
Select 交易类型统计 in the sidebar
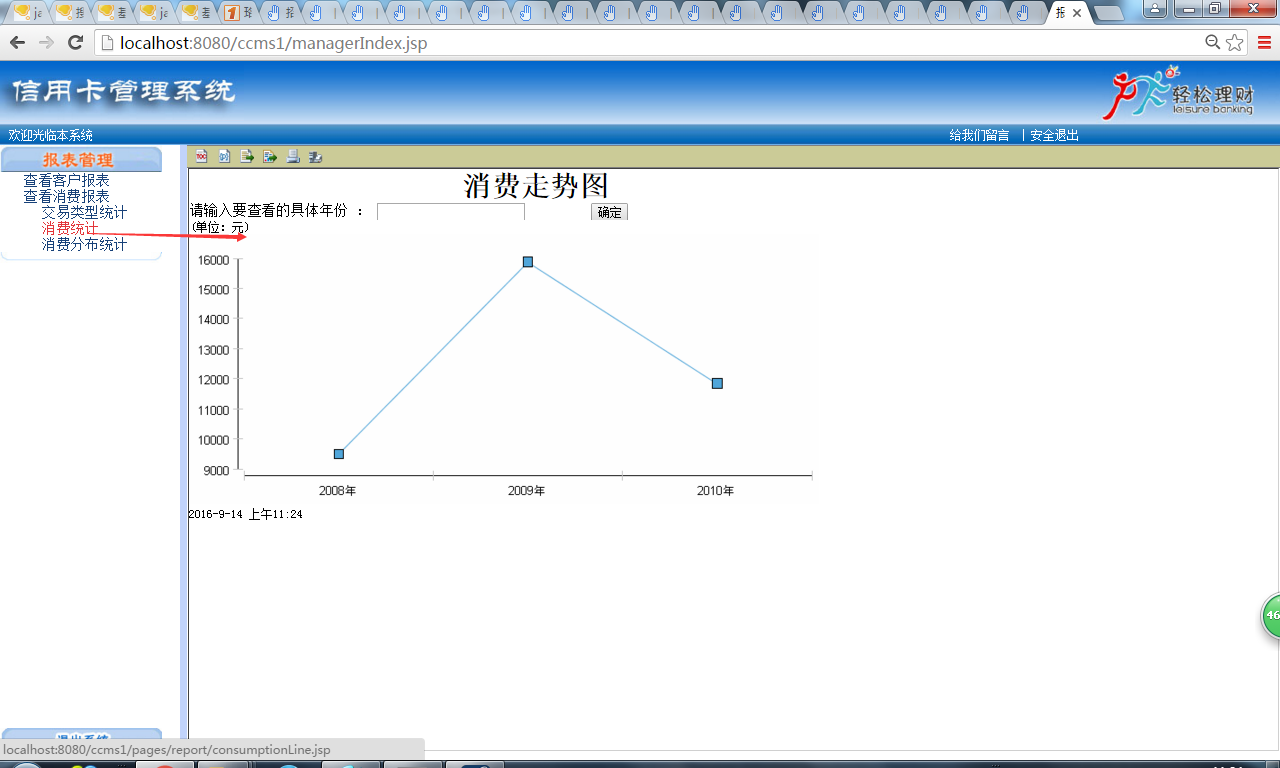84,212
